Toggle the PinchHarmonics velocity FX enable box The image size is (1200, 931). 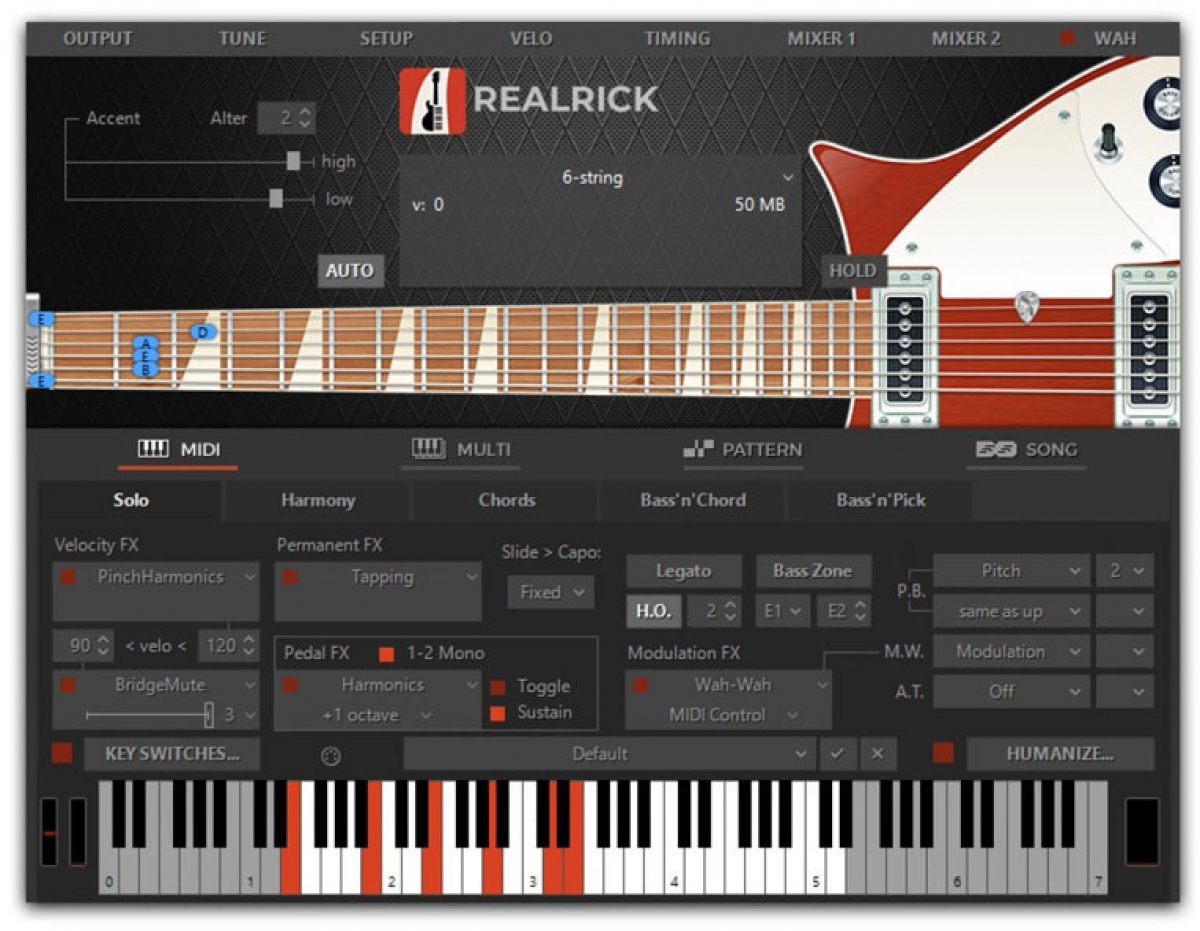(x=69, y=577)
